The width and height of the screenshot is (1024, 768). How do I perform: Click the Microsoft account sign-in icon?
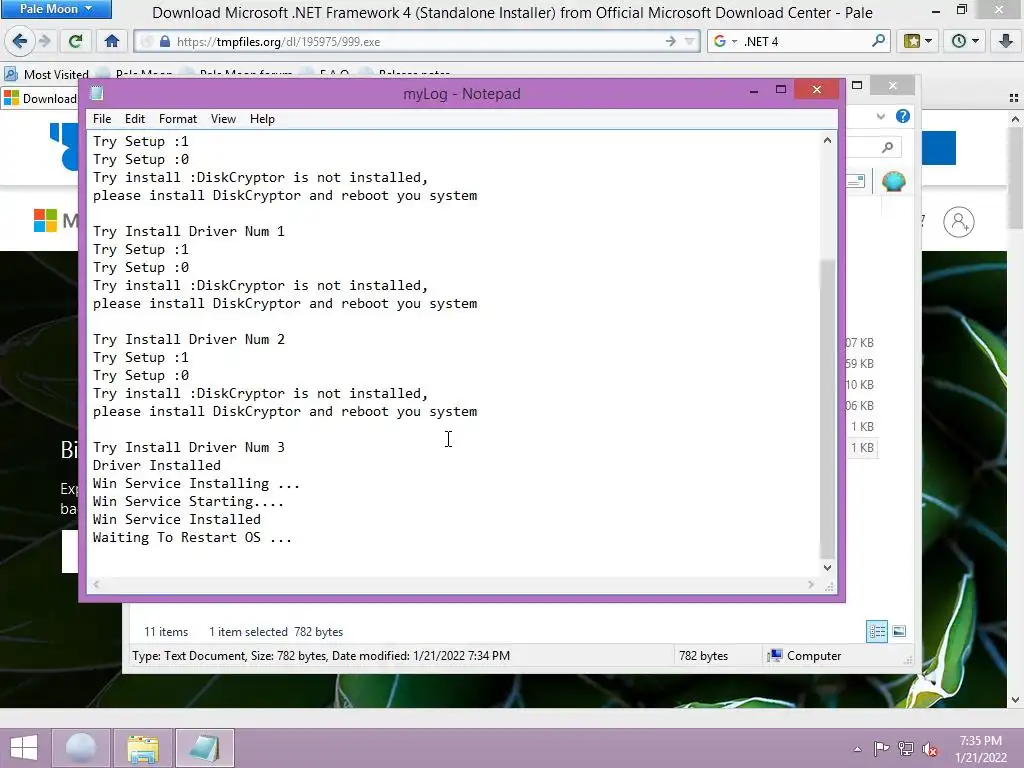pos(959,222)
